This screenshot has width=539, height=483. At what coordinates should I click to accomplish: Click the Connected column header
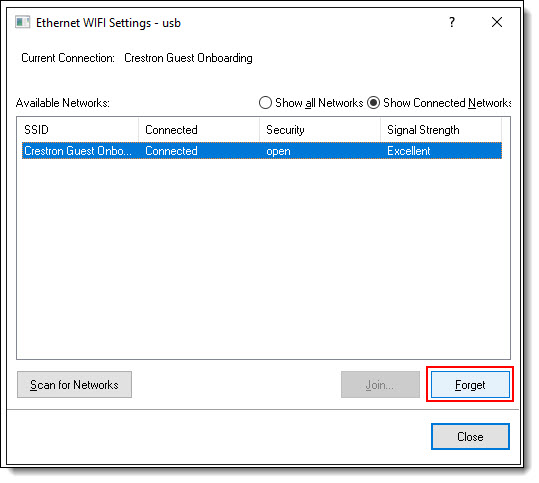[199, 130]
